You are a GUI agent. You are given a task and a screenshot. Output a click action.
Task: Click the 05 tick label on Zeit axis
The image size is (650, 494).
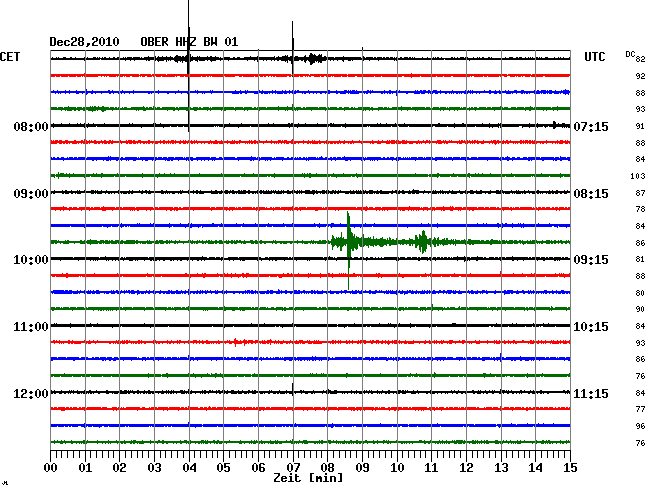click(x=223, y=467)
